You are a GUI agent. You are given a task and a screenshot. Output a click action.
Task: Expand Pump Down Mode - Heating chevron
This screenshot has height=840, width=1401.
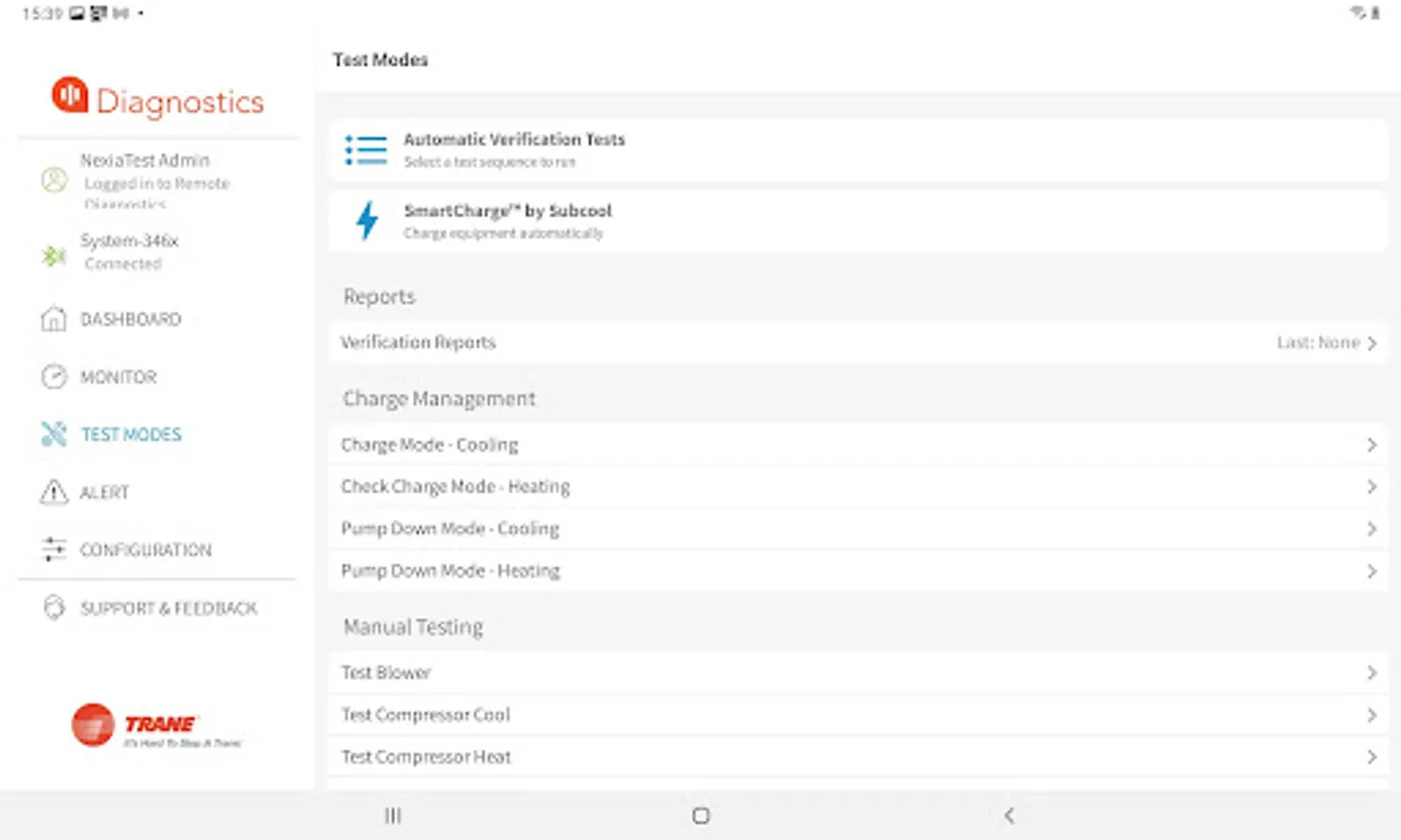pyautogui.click(x=1371, y=571)
